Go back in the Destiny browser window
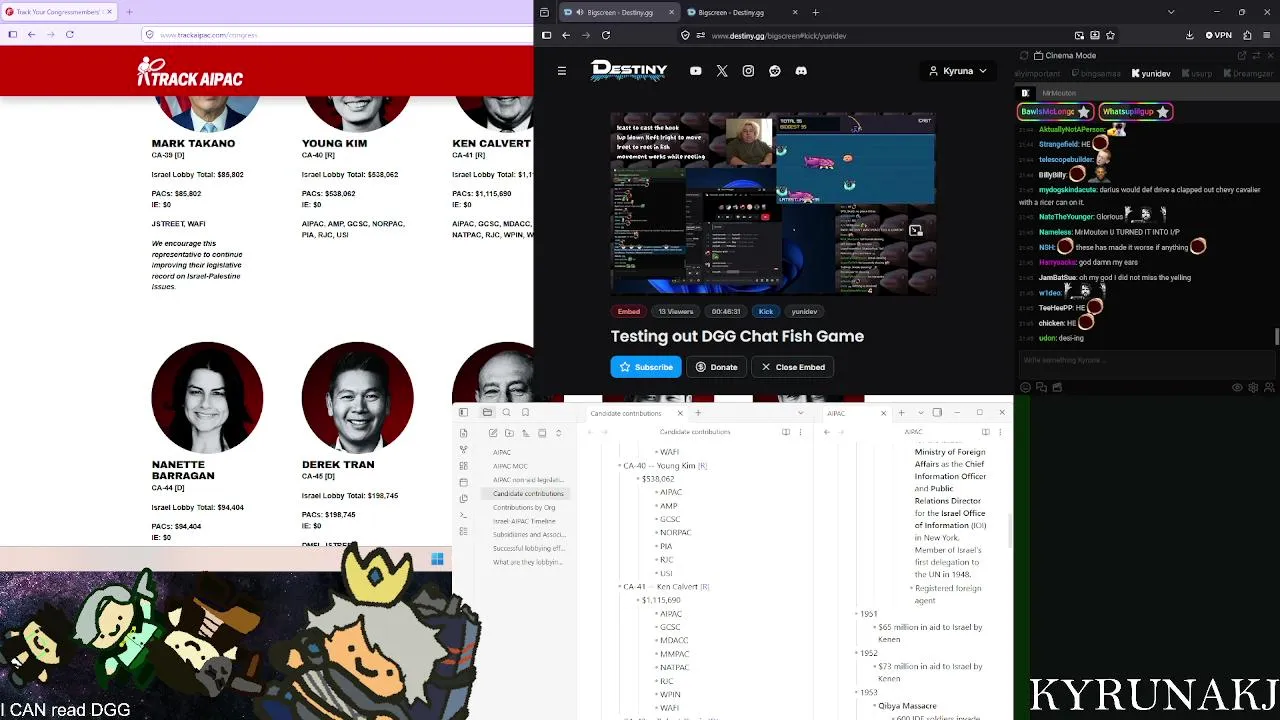The width and height of the screenshot is (1280, 720). [x=566, y=35]
